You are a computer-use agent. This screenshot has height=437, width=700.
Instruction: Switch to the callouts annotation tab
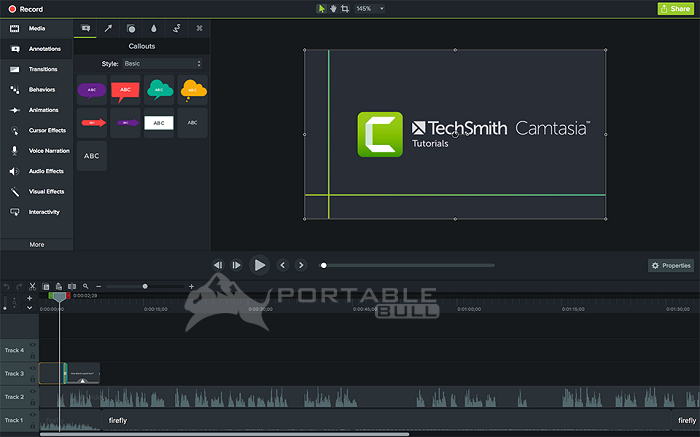(x=85, y=29)
